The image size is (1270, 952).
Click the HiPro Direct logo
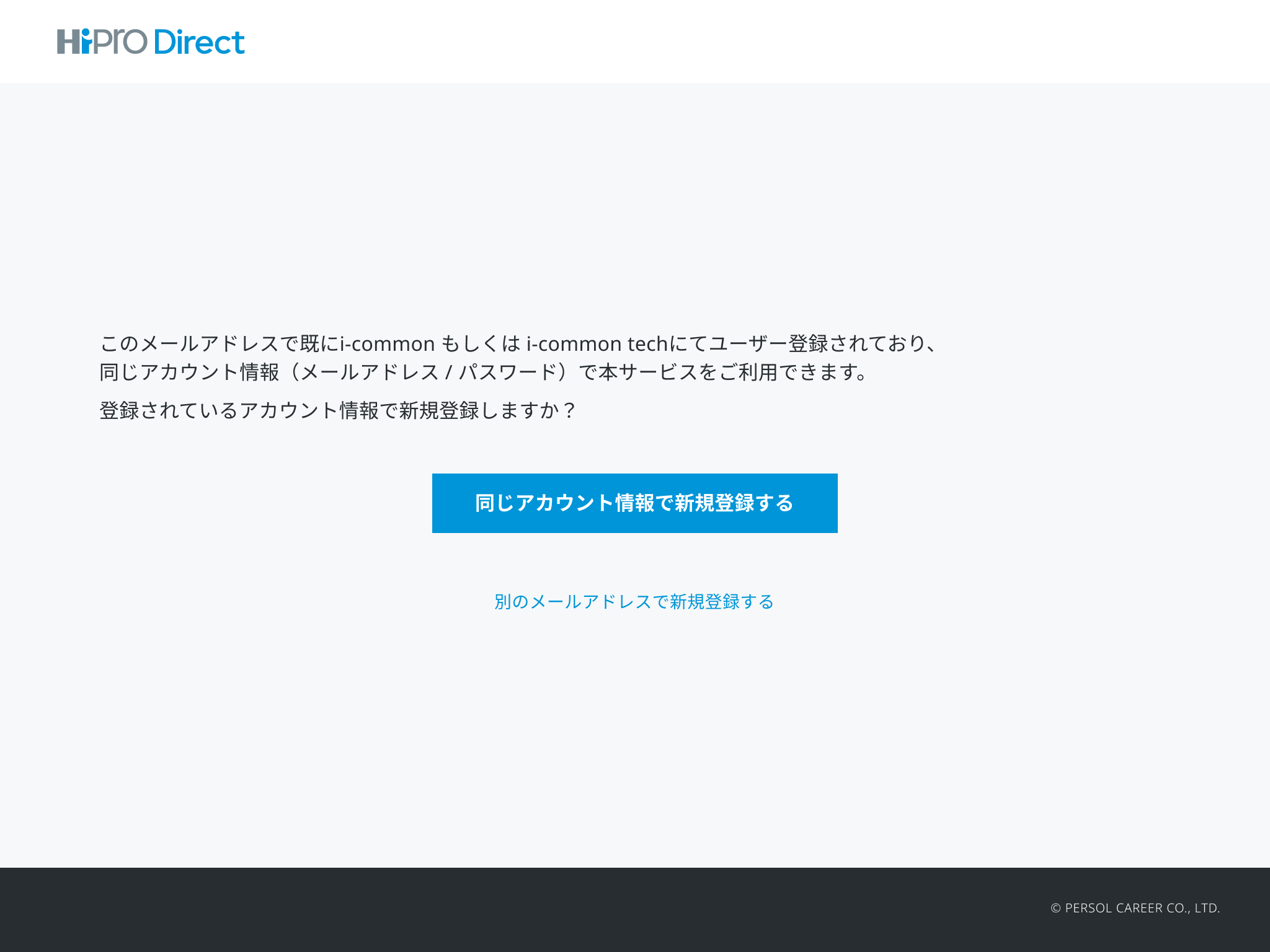tap(151, 42)
